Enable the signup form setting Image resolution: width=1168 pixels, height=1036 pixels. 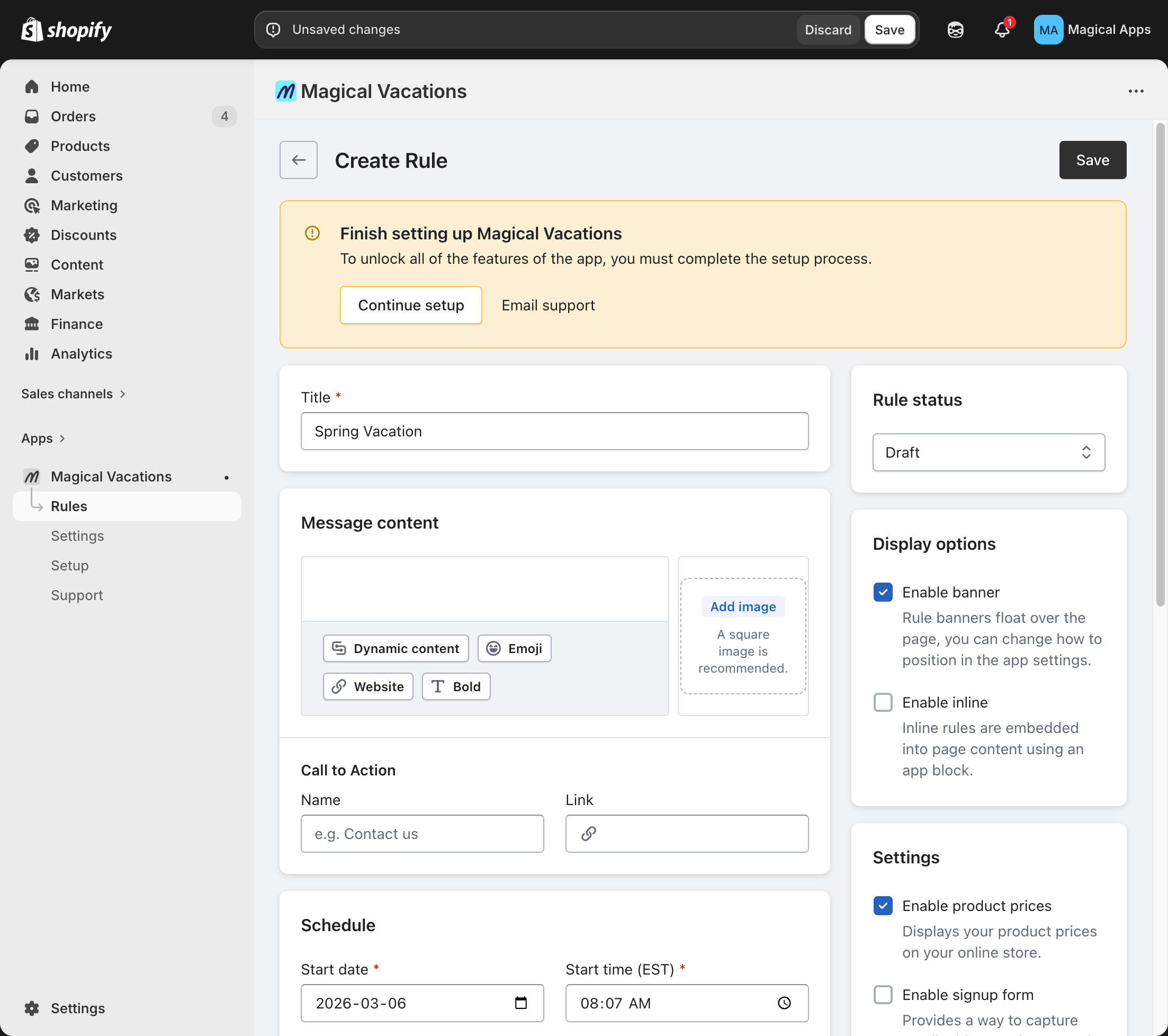click(883, 994)
